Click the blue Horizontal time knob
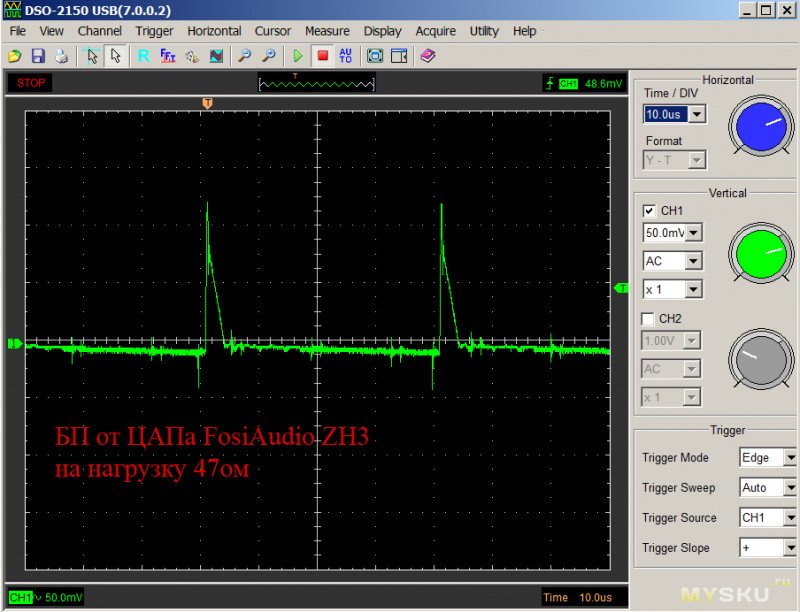The image size is (800, 612). pos(760,124)
